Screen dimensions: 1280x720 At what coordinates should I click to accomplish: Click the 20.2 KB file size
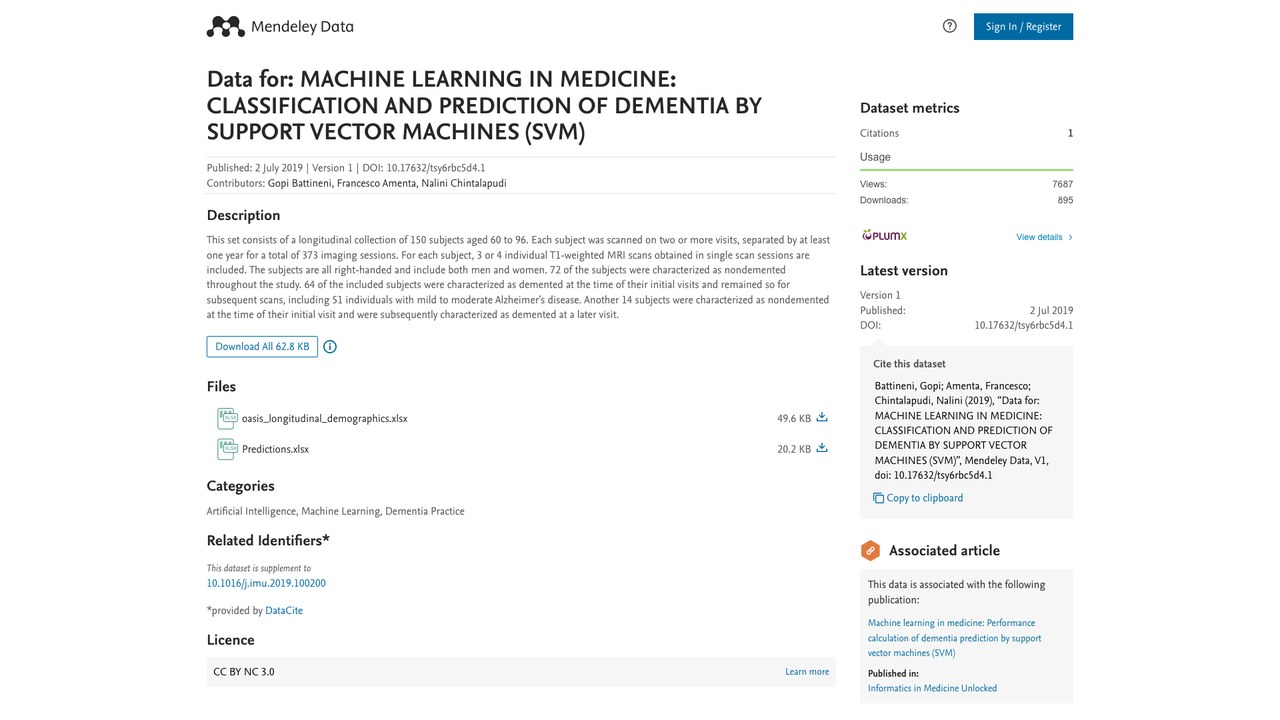click(794, 450)
